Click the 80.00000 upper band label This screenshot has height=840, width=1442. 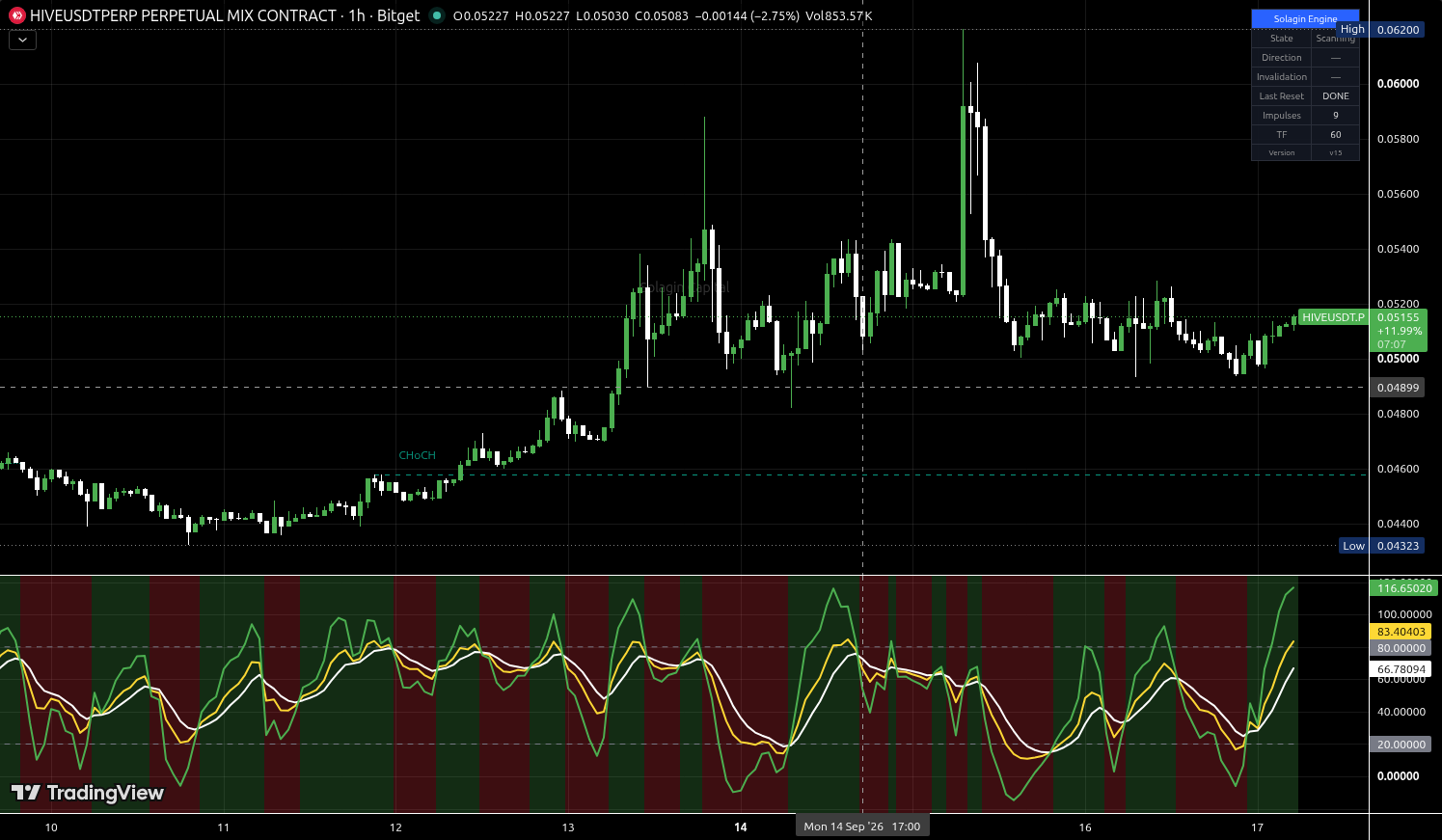1400,648
